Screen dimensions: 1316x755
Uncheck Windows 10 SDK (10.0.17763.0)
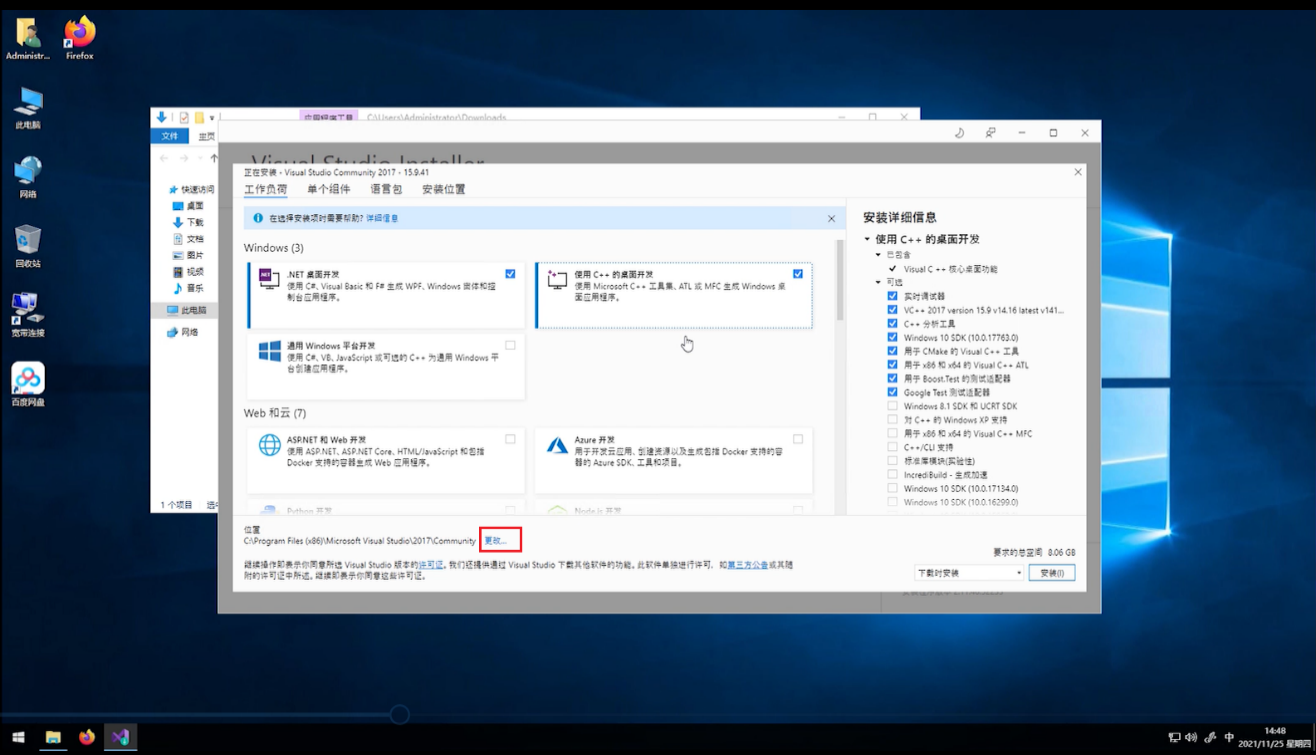[x=892, y=338]
